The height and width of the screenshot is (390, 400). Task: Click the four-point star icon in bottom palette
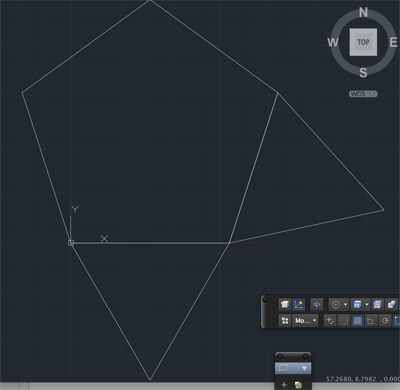click(284, 385)
